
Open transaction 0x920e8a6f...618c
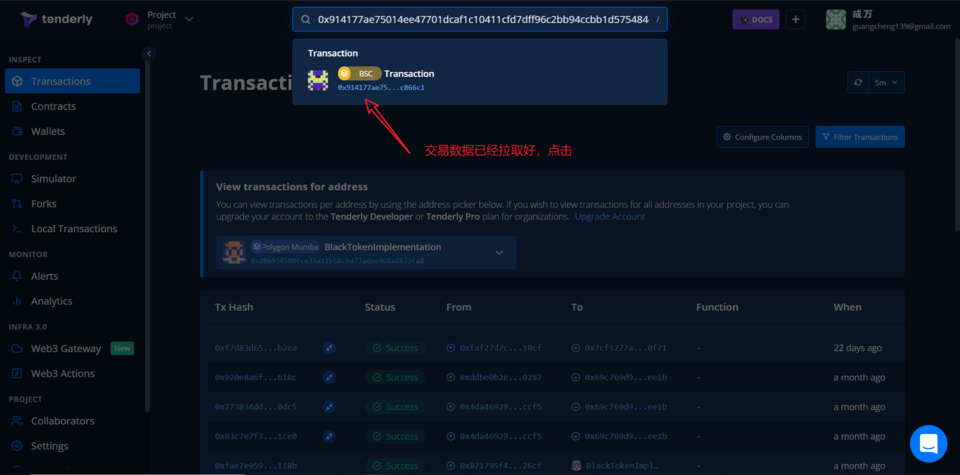coord(255,377)
